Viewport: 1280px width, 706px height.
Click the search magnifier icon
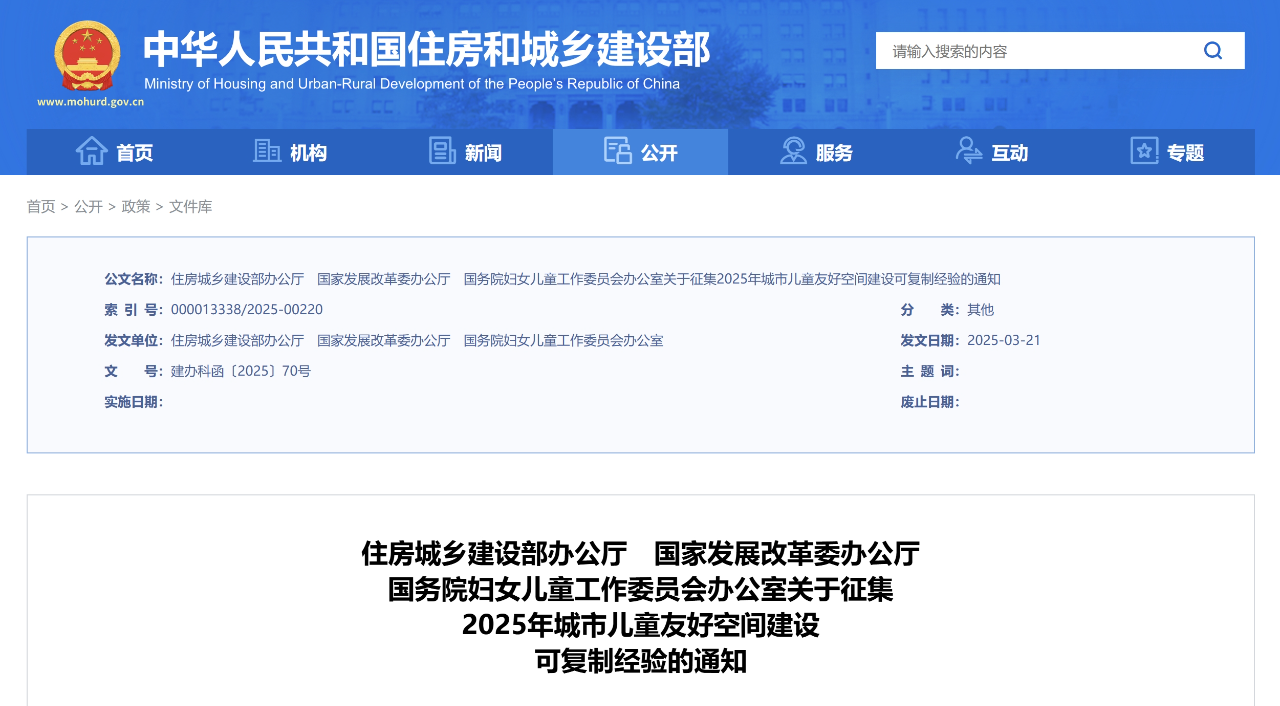pyautogui.click(x=1212, y=50)
